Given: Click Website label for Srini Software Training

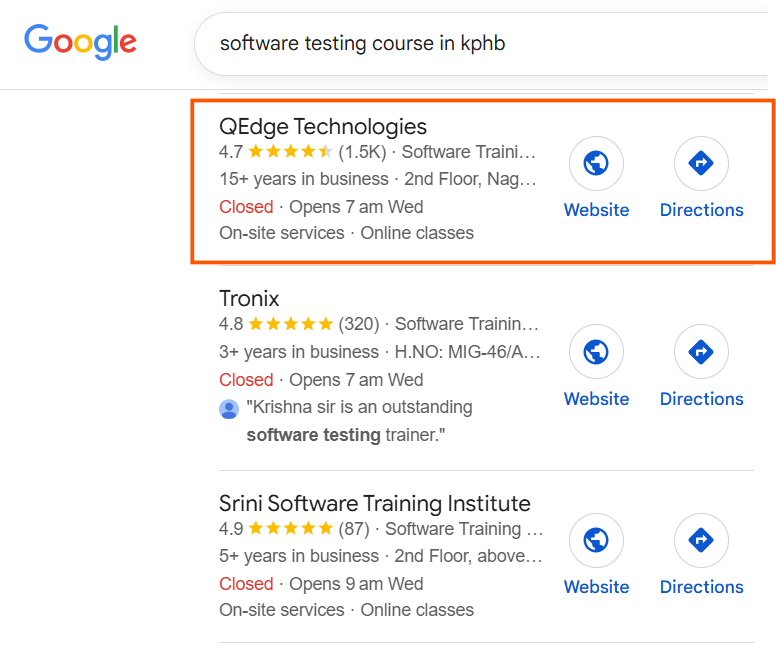Looking at the screenshot, I should pos(596,587).
